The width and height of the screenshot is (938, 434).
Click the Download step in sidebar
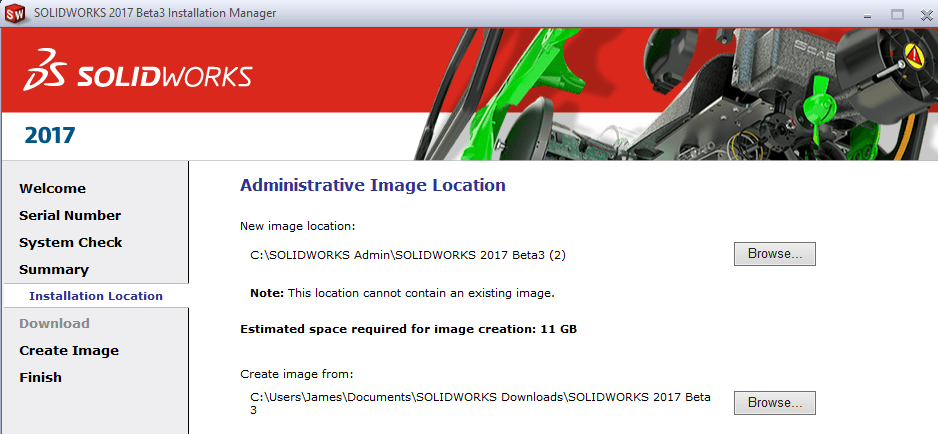(x=54, y=323)
